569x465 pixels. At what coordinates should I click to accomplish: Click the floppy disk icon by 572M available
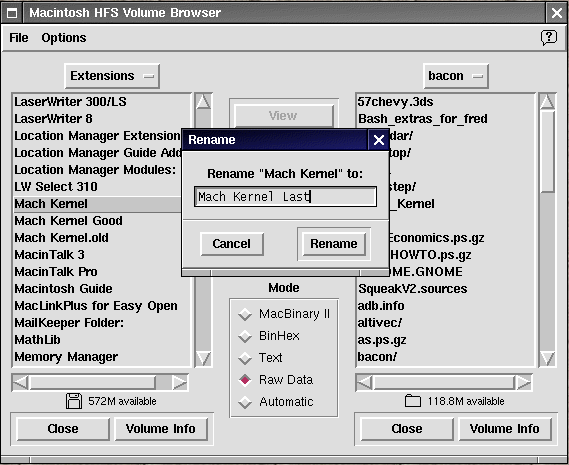coord(74,401)
